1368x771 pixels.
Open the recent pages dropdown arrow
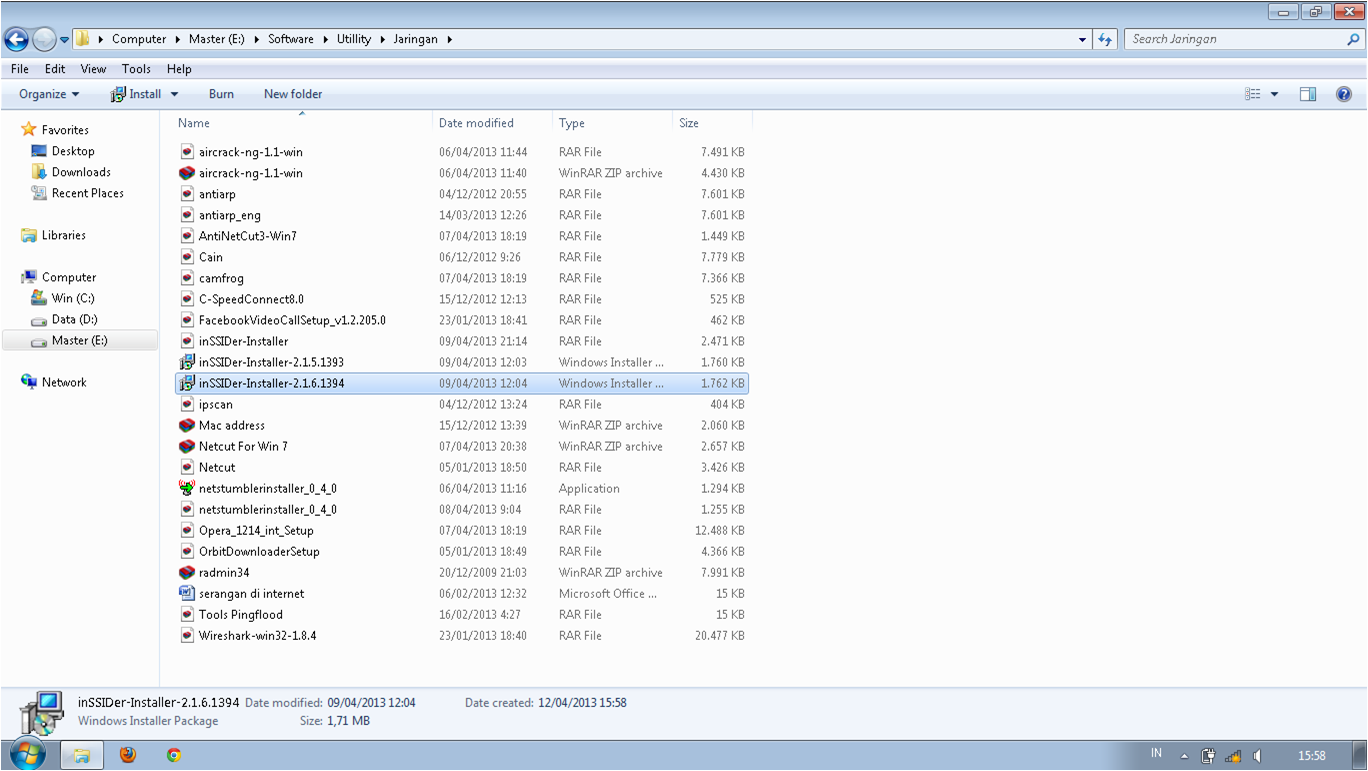coord(64,40)
